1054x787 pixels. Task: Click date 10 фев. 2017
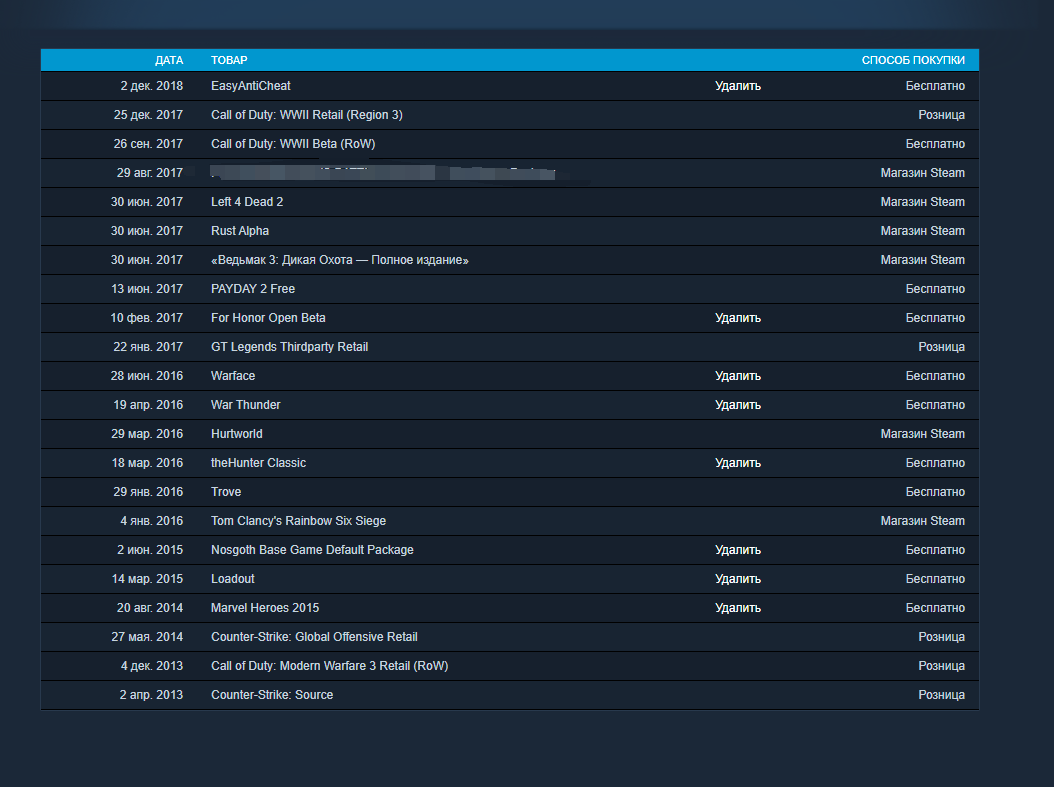click(147, 318)
